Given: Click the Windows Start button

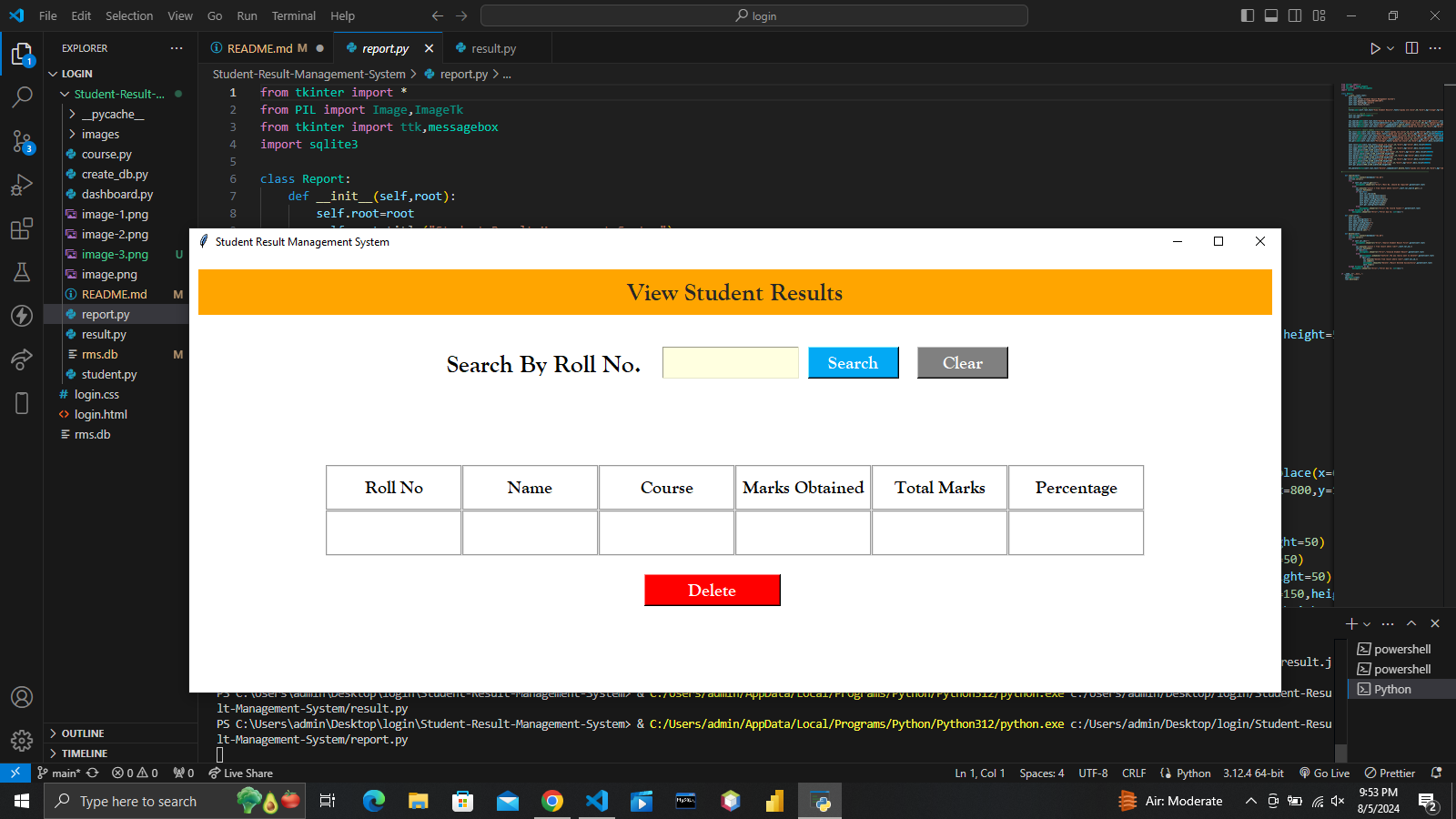Looking at the screenshot, I should 22,801.
